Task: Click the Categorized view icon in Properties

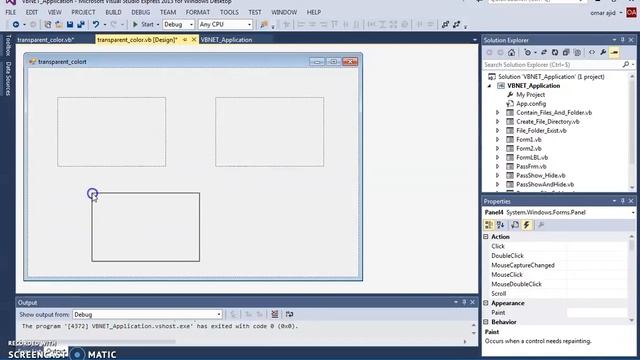Action: (489, 225)
